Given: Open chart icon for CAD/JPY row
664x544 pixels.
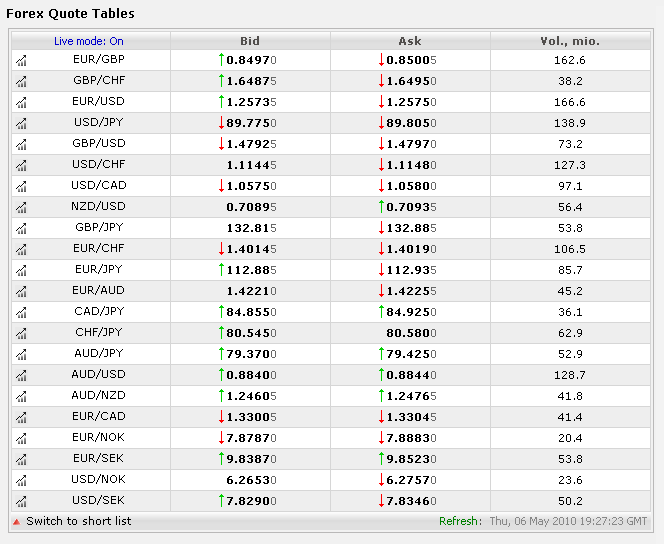Looking at the screenshot, I should coord(21,313).
